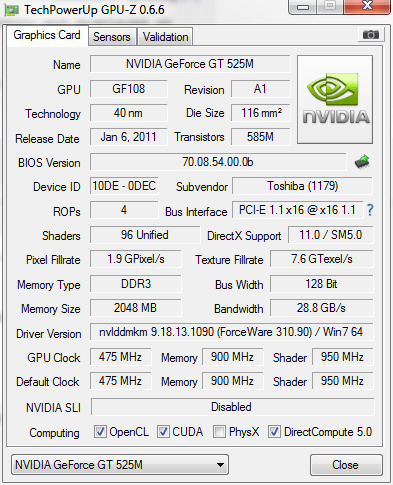Toggle the CUDA checkbox
393x485 pixels.
click(163, 432)
